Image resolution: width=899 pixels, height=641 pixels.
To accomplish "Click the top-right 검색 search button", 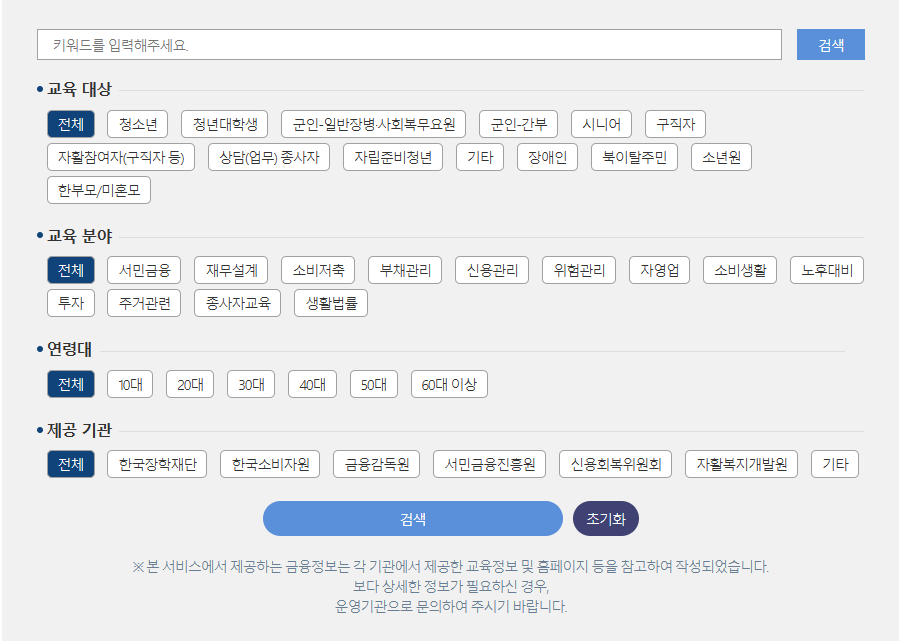I will [x=831, y=44].
